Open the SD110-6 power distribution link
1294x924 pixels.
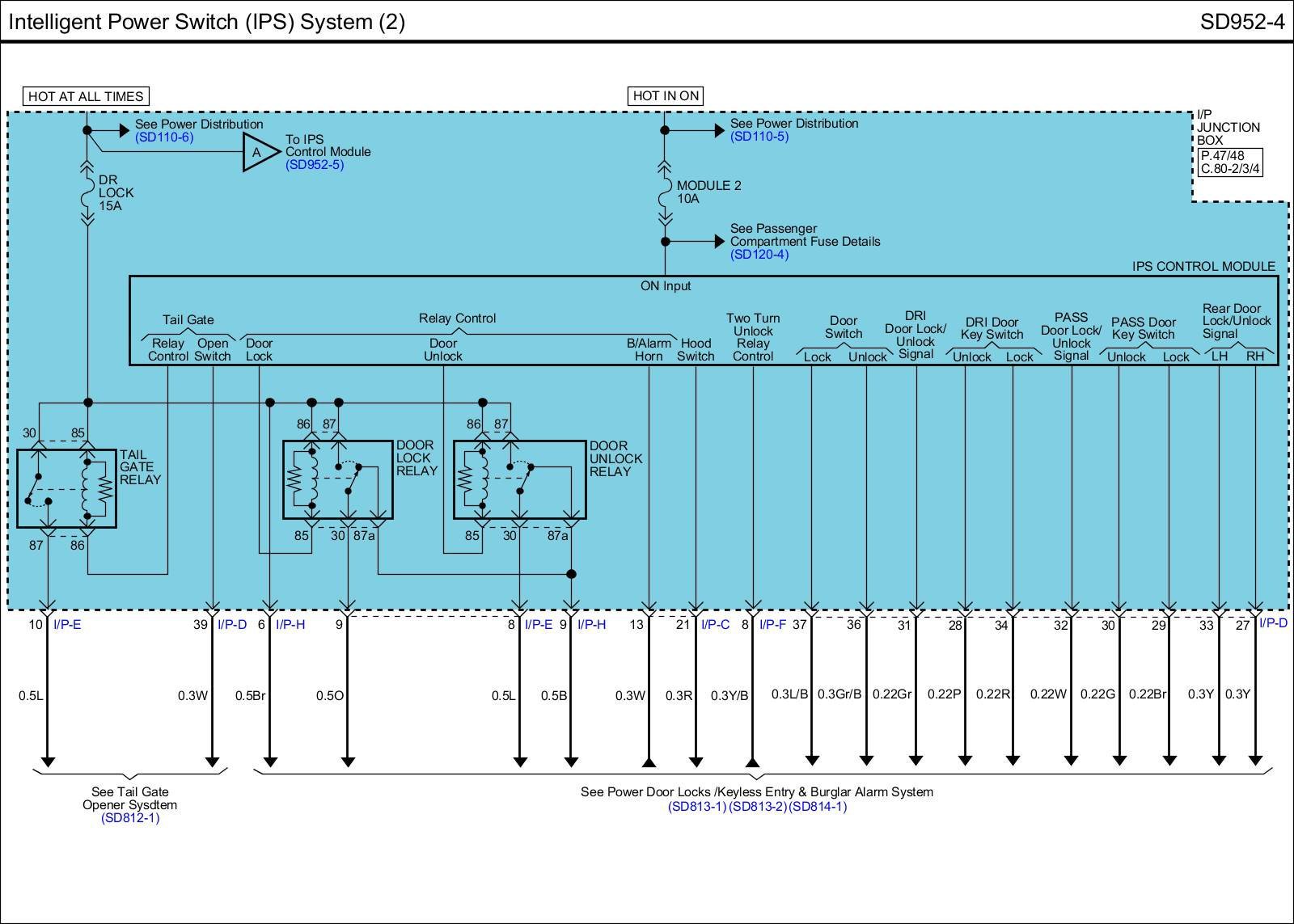164,137
